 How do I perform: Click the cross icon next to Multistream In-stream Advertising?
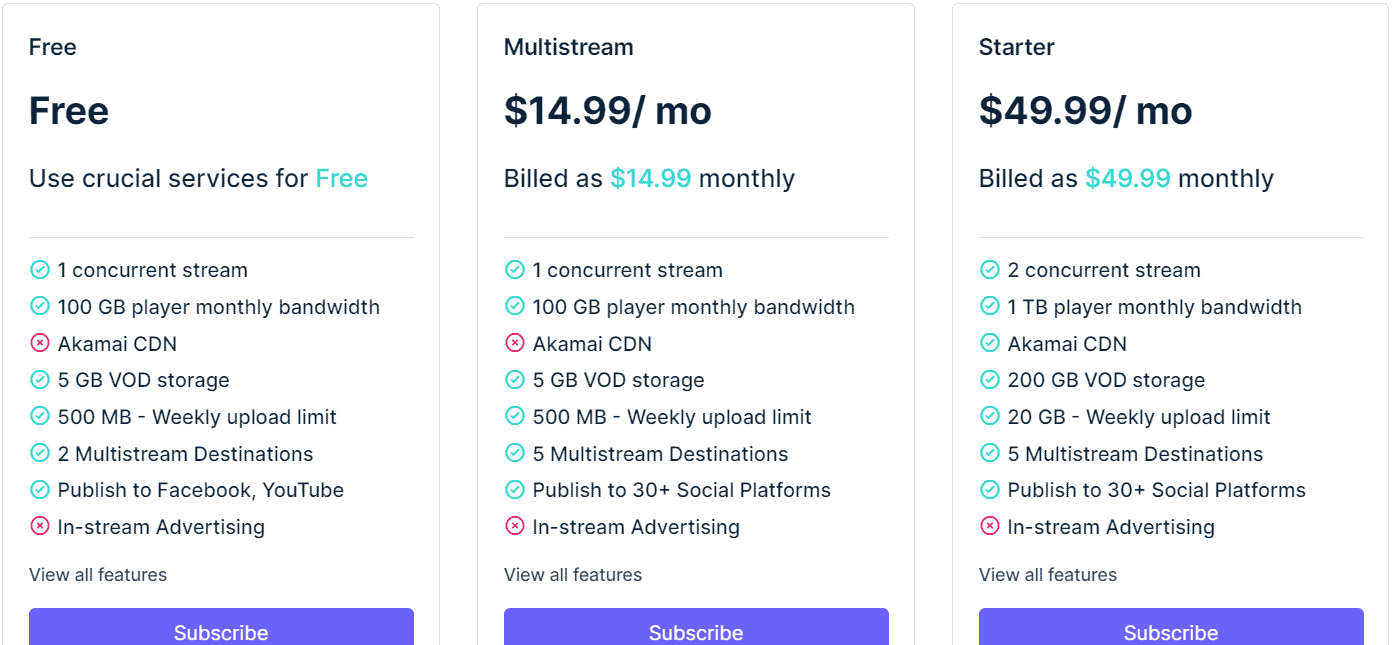[515, 526]
